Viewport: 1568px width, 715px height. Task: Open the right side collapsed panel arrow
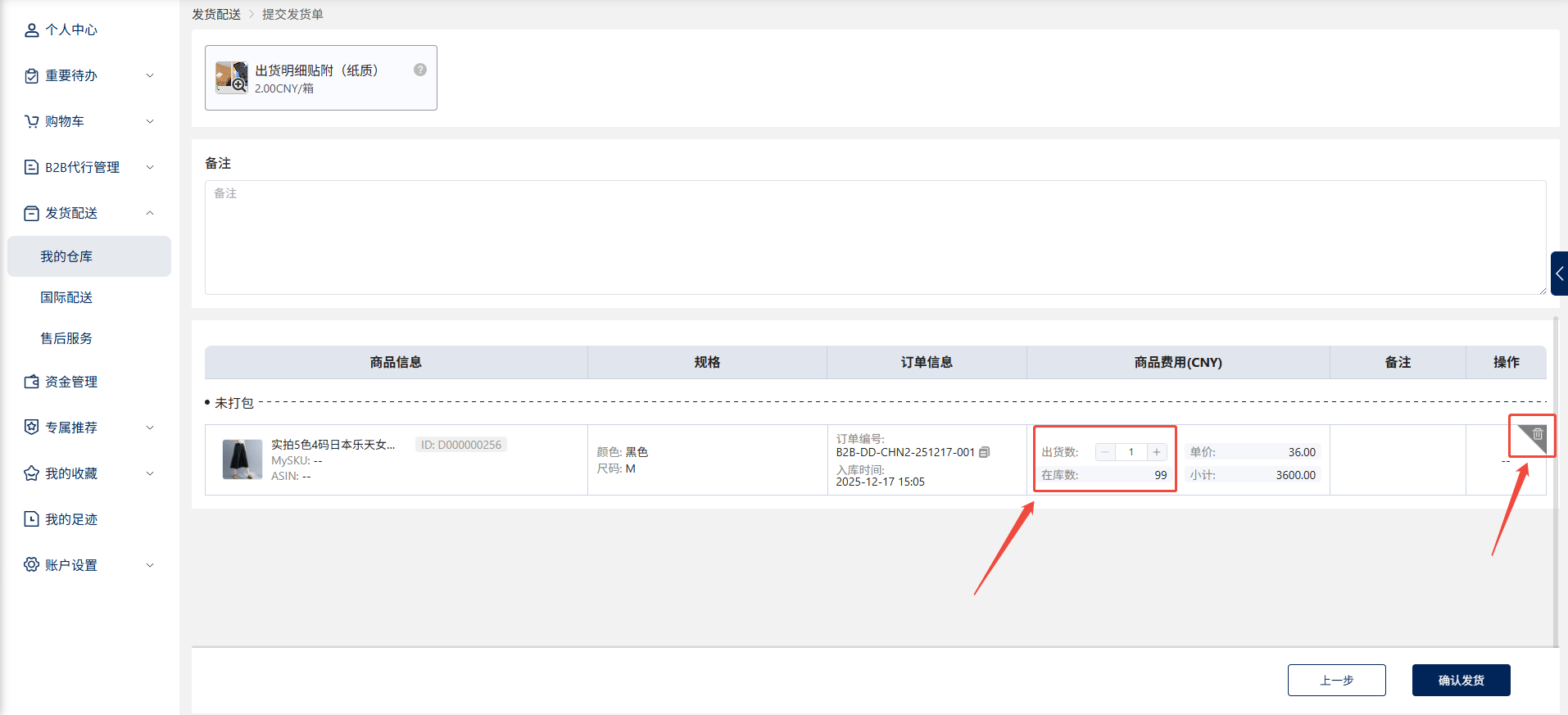click(1559, 274)
